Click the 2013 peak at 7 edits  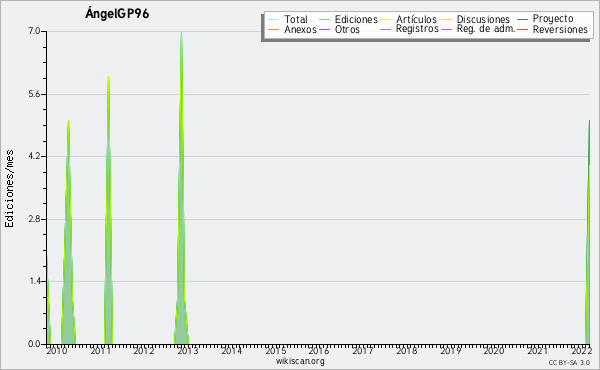click(181, 32)
